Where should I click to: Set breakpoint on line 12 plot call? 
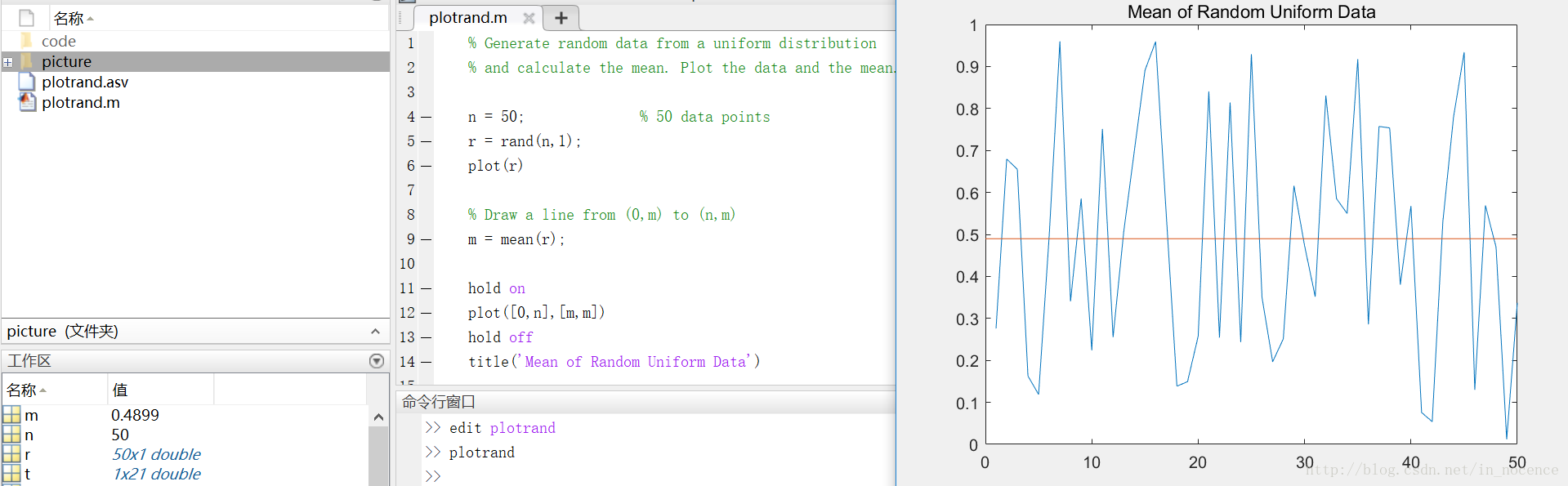coord(426,313)
